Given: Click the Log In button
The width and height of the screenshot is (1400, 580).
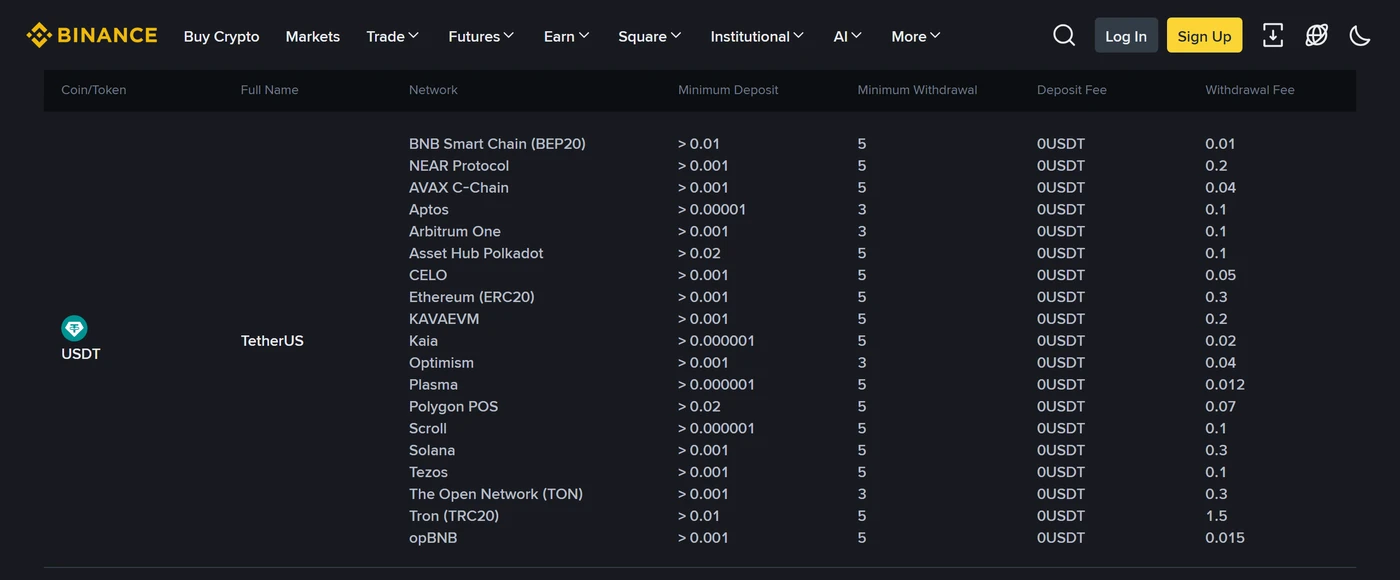Looking at the screenshot, I should [1126, 35].
